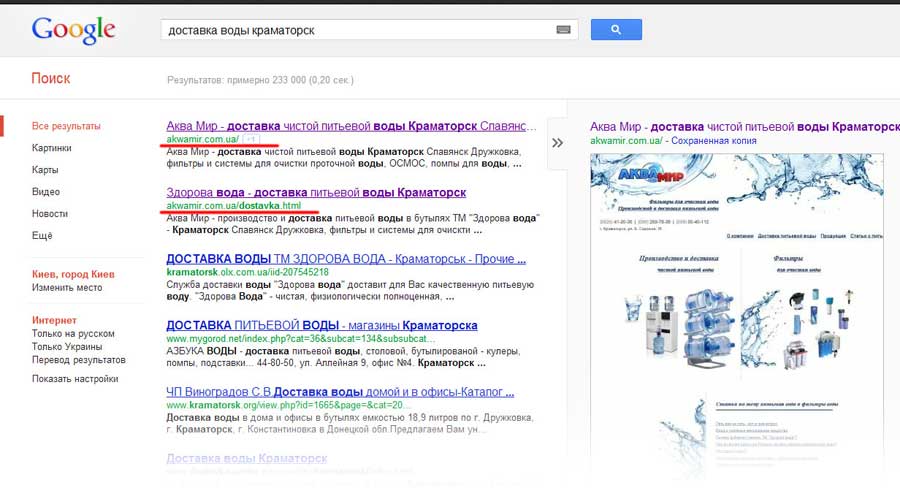Click the 'Поиск' heading
Viewport: 900px width, 488px height.
pos(51,78)
